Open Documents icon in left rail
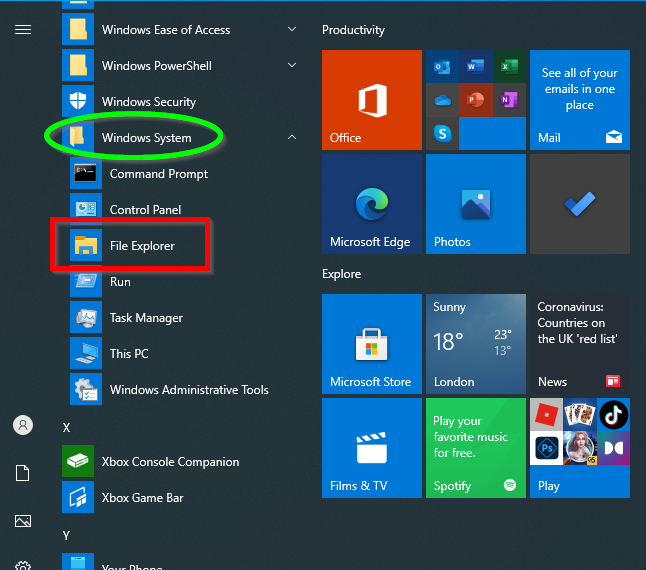Viewport: 646px width, 570px height. coord(23,473)
